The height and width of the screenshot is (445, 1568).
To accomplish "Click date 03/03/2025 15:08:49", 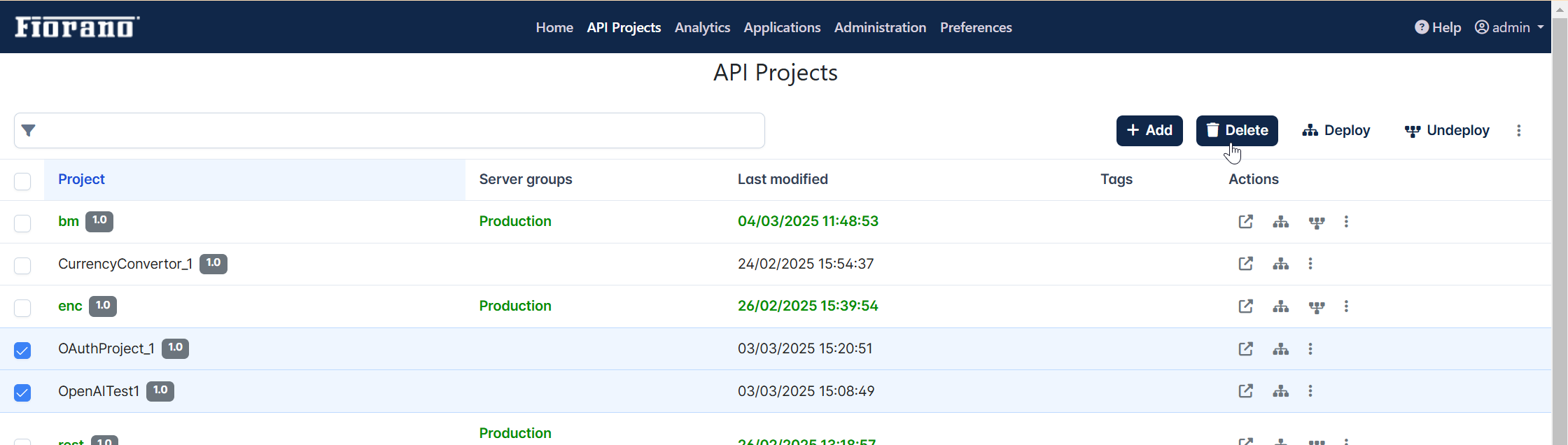I will pyautogui.click(x=806, y=391).
